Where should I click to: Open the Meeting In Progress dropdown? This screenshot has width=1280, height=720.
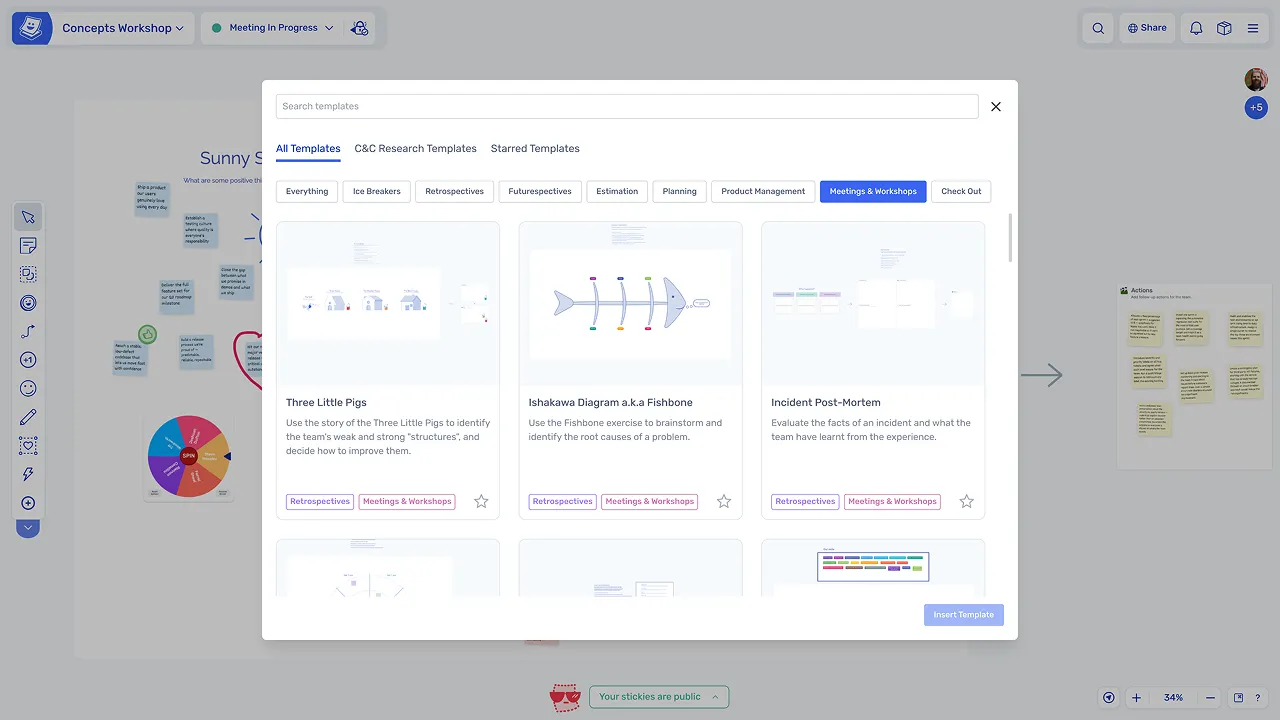pyautogui.click(x=272, y=28)
